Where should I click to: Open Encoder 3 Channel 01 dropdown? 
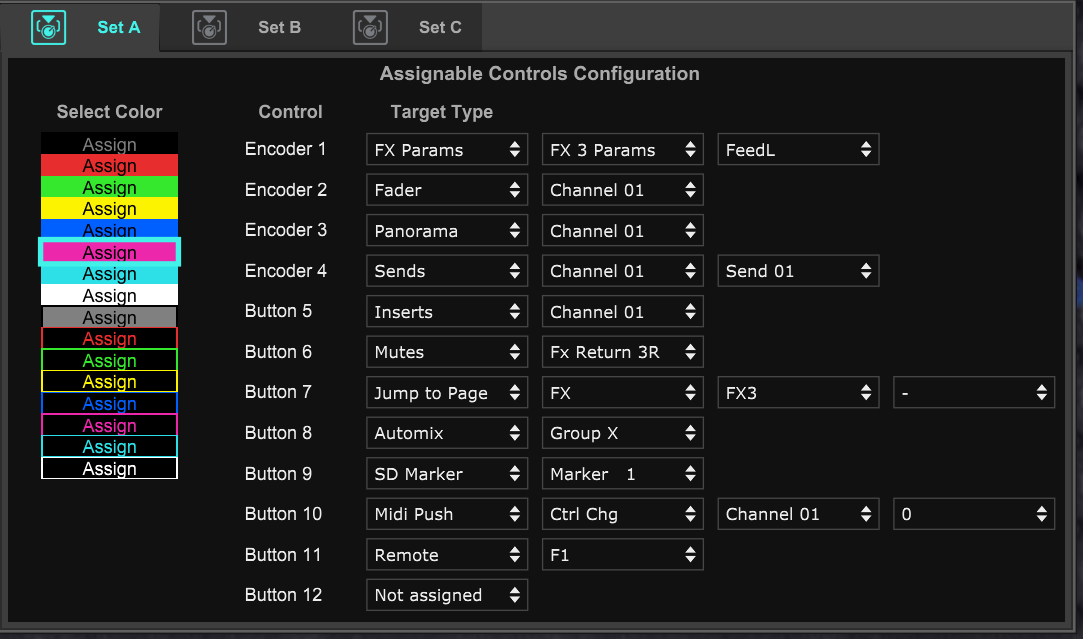coord(622,231)
